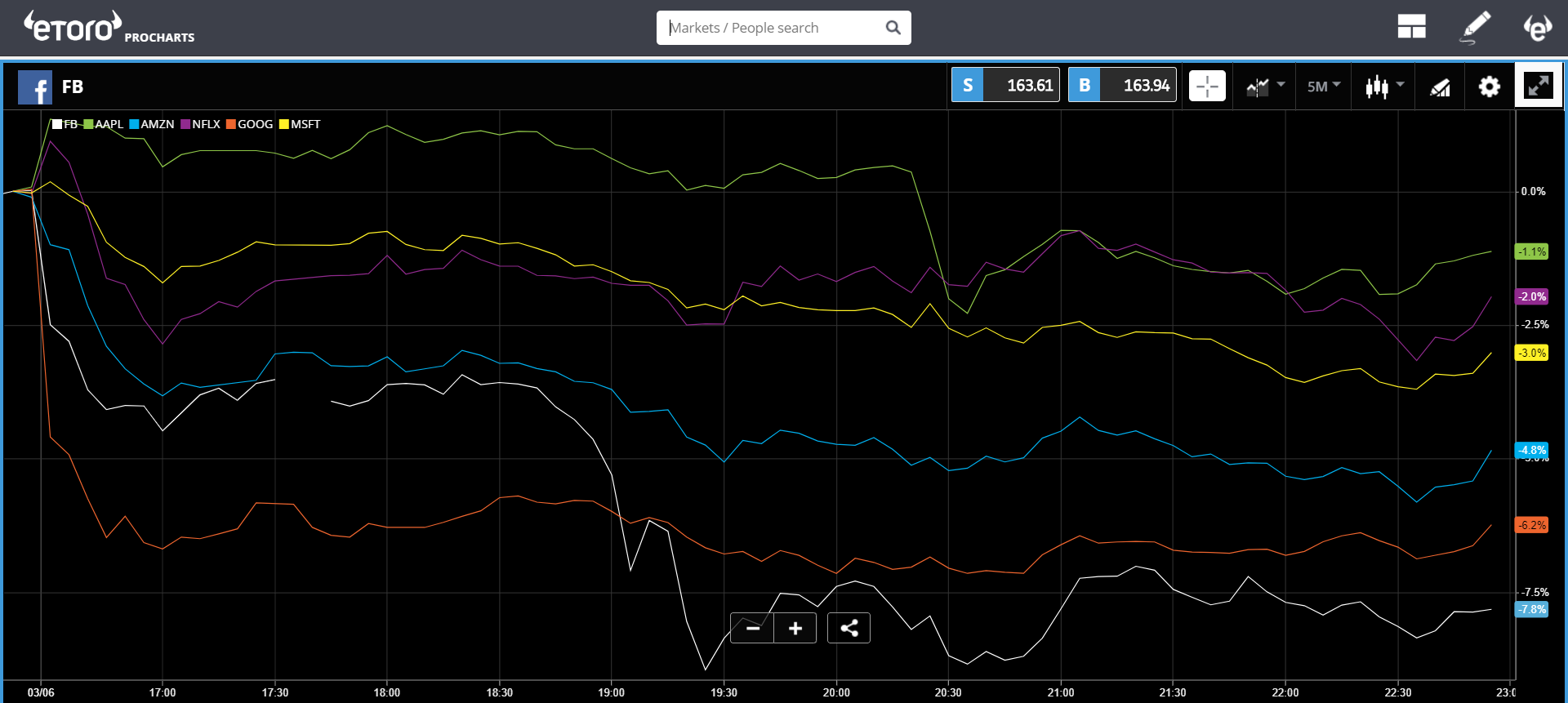
Task: Focus the Markets / People search field
Action: click(x=772, y=28)
